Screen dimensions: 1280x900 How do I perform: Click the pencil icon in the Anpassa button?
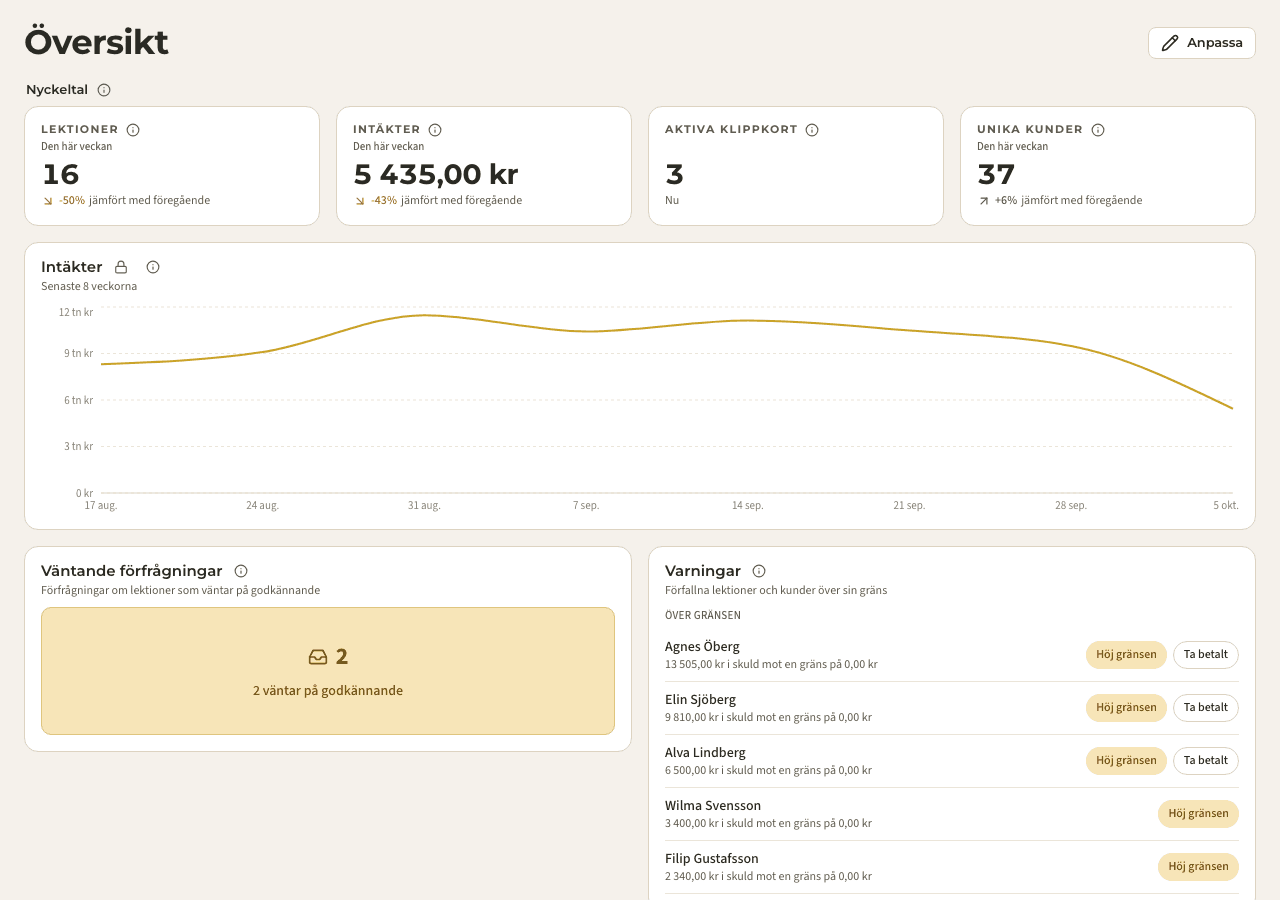click(1170, 43)
